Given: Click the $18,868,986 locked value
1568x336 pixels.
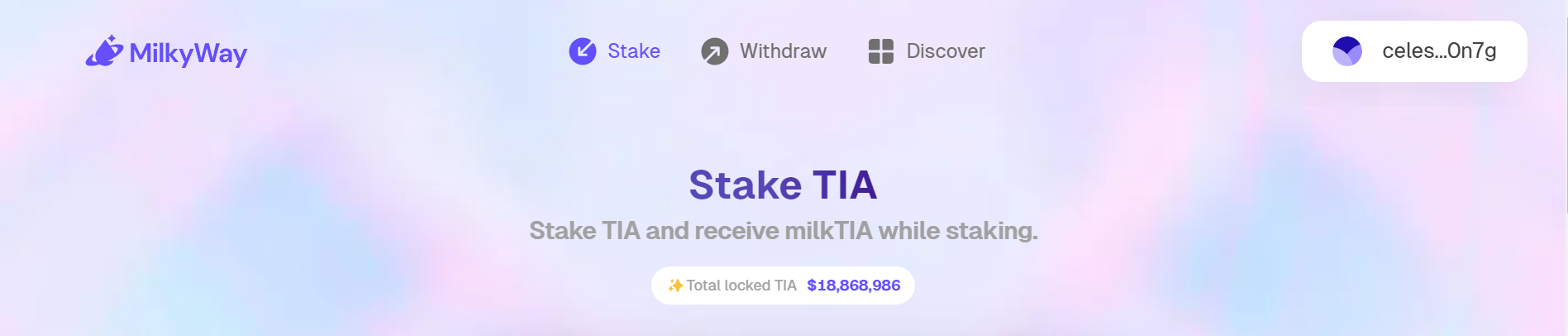Looking at the screenshot, I should 854,286.
